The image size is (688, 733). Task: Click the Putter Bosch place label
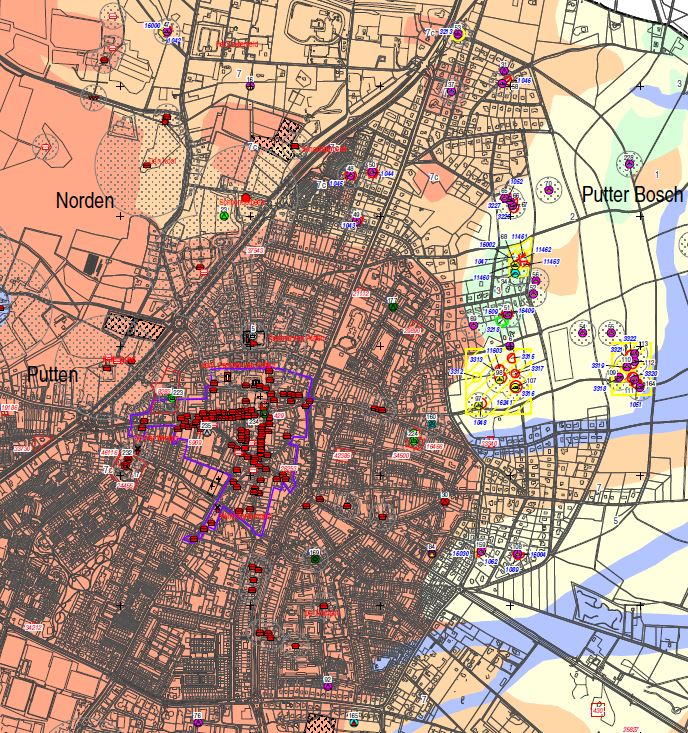click(x=631, y=194)
